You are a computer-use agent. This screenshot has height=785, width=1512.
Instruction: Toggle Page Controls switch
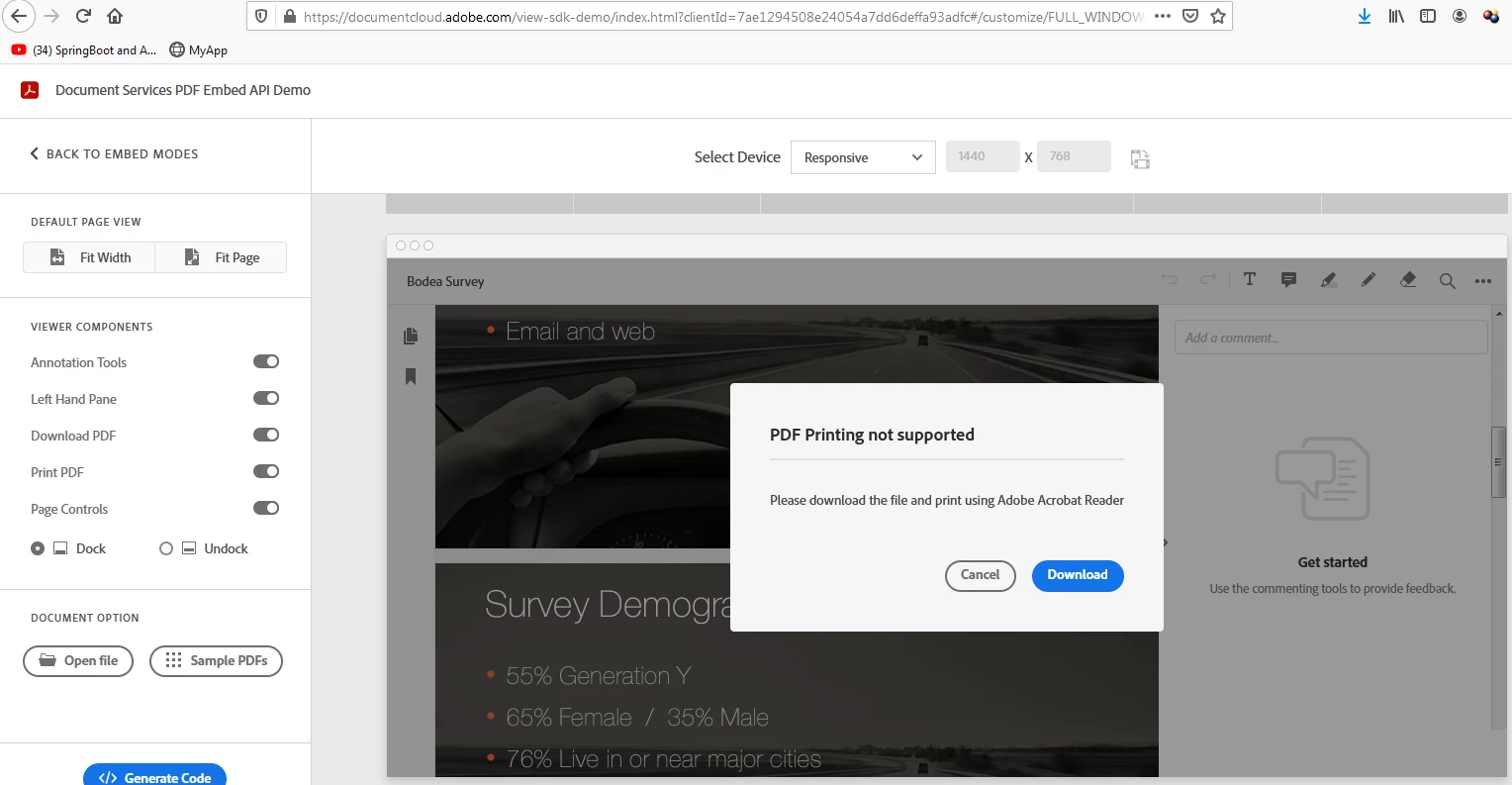click(x=266, y=508)
